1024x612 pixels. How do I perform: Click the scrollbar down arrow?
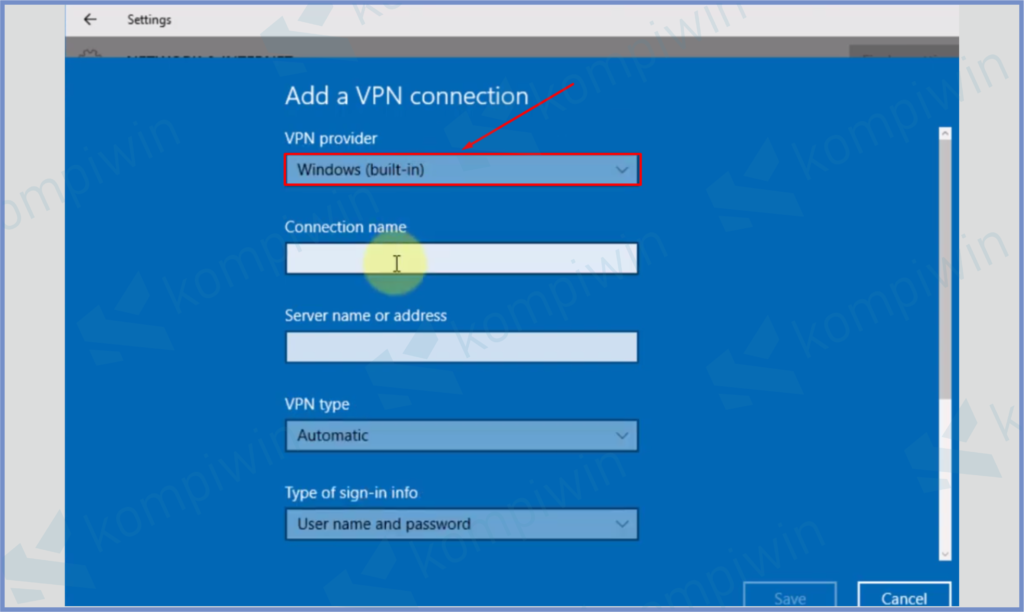tap(944, 553)
